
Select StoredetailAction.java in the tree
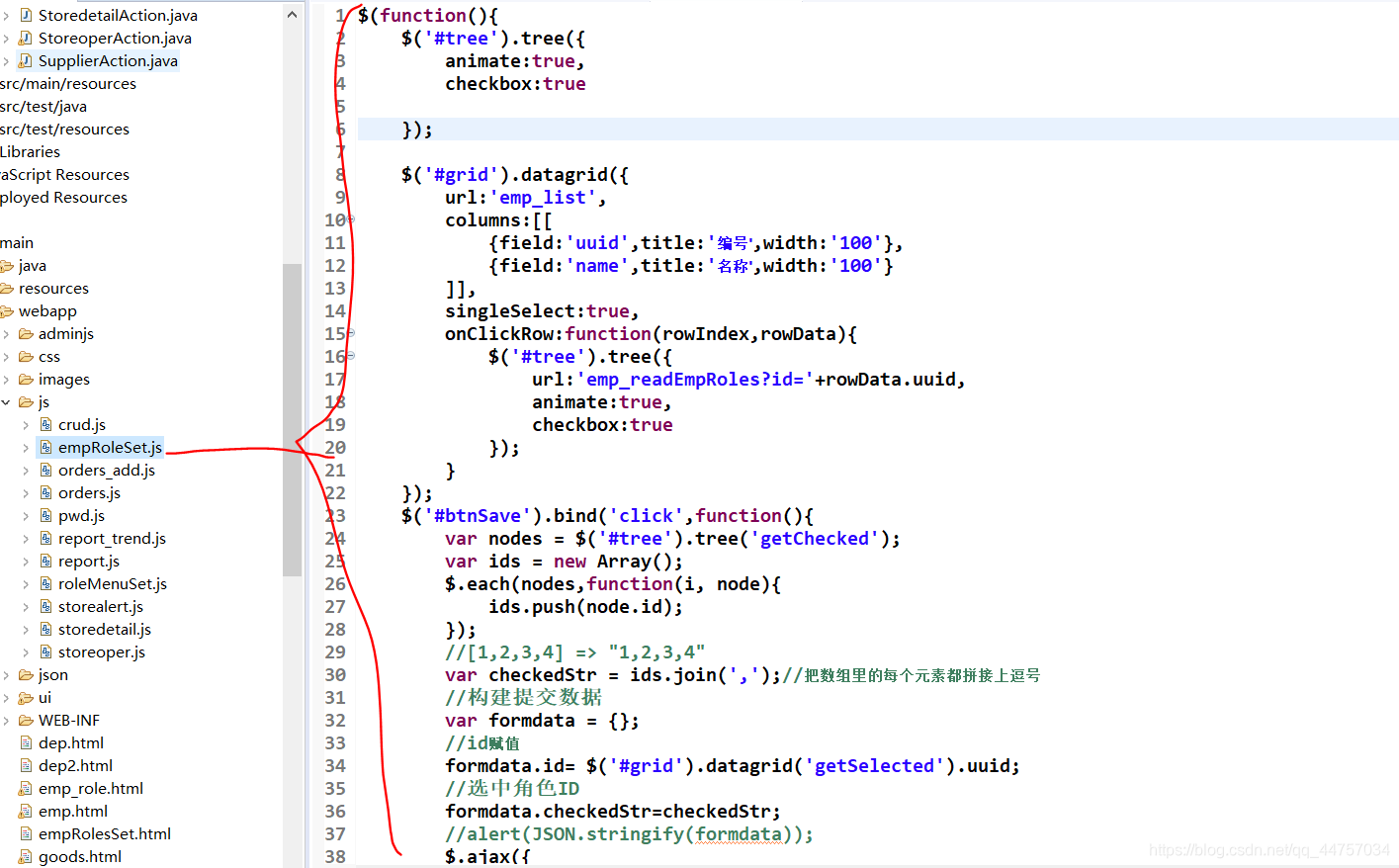(118, 15)
